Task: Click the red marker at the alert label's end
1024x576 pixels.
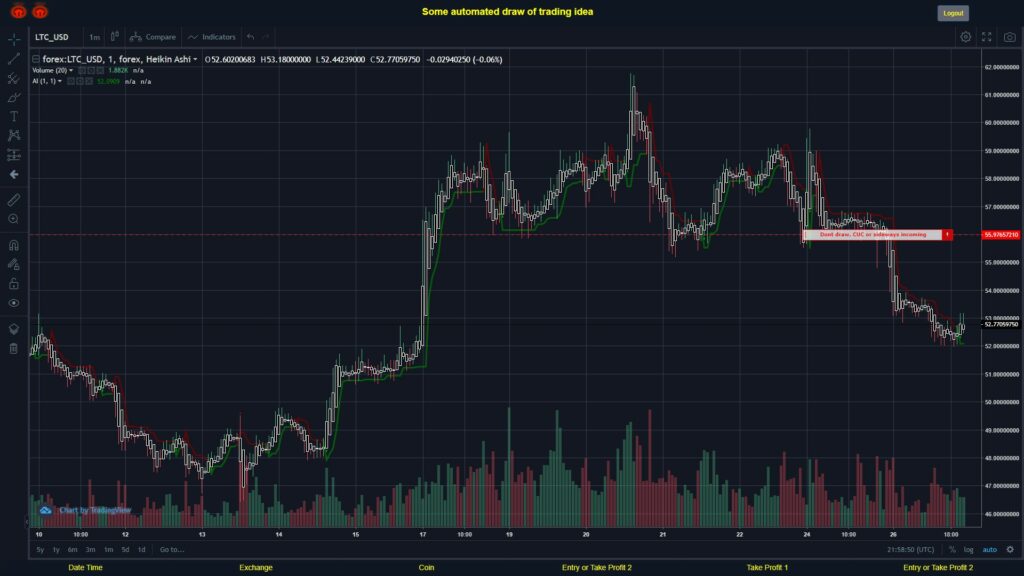Action: (x=948, y=234)
